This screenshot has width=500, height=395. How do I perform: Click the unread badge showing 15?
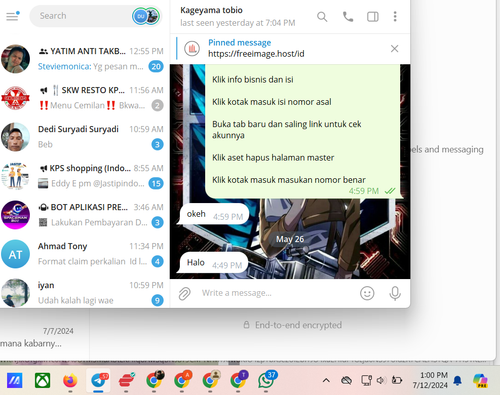(x=156, y=183)
